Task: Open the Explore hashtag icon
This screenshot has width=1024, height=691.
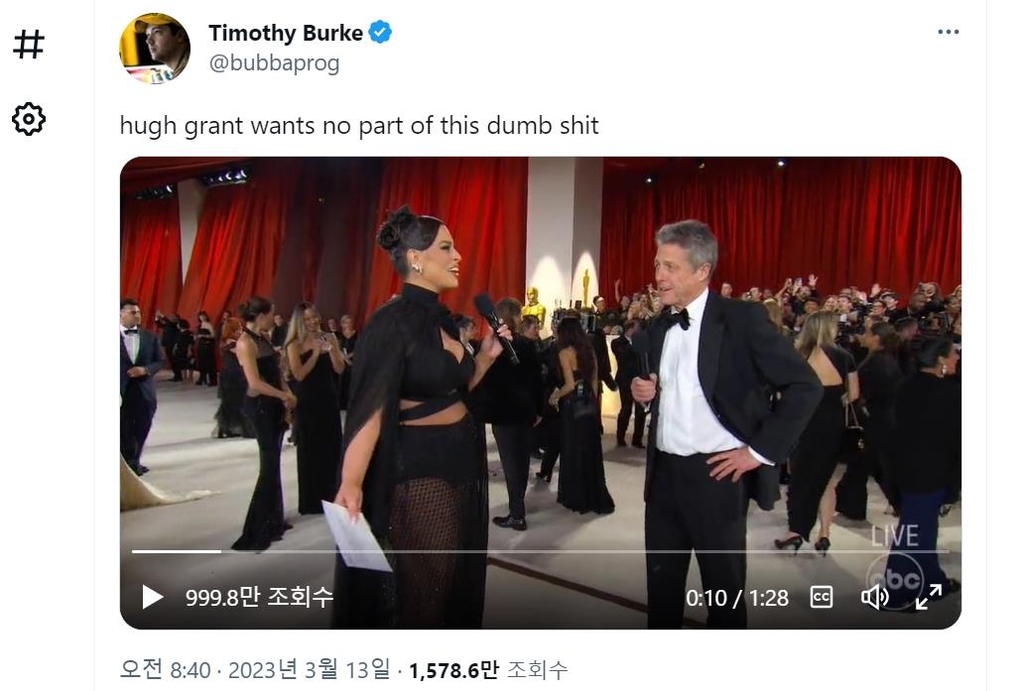Action: pyautogui.click(x=29, y=44)
